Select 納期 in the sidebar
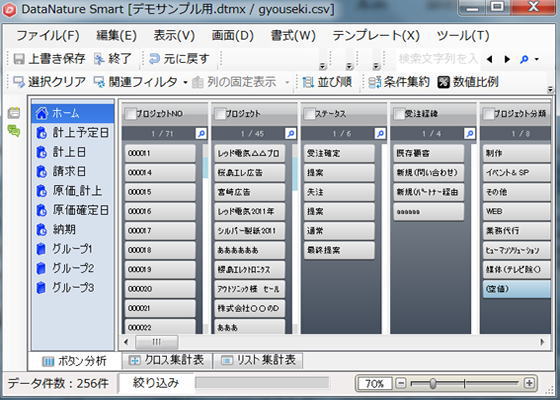The image size is (560, 400). pos(73,229)
